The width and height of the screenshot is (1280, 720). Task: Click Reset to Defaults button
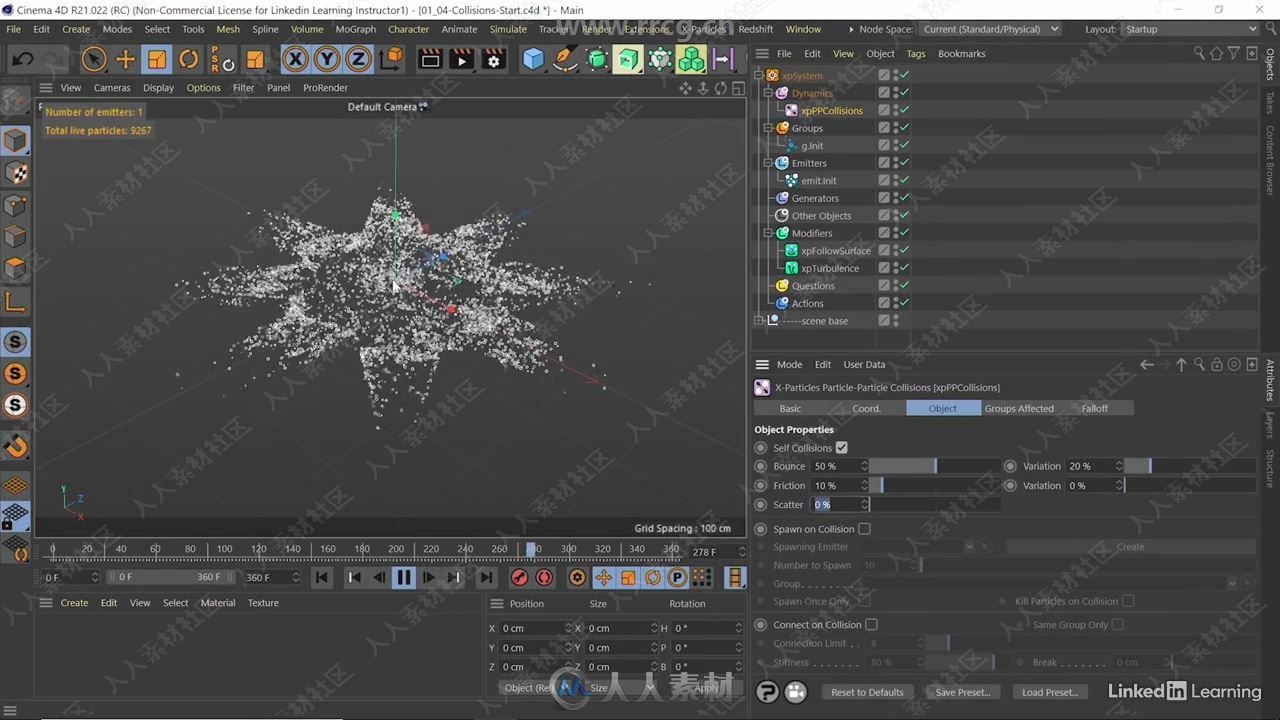point(867,692)
